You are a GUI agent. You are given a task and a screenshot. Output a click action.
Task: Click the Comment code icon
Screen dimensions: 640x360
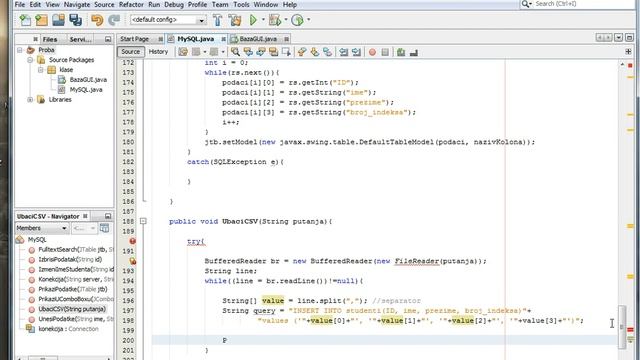tap(401, 52)
